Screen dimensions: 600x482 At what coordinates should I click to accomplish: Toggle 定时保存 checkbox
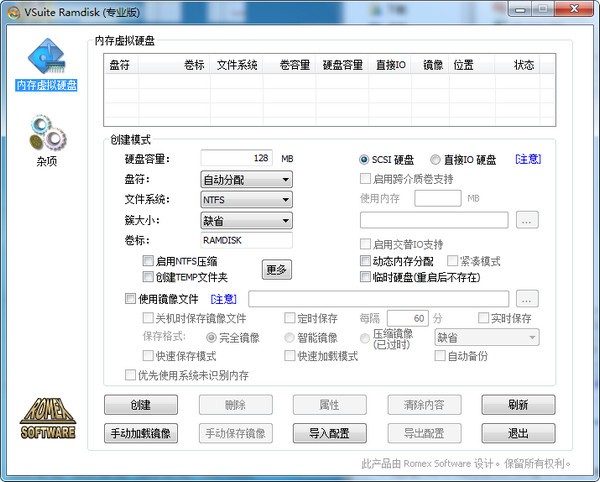pos(290,318)
